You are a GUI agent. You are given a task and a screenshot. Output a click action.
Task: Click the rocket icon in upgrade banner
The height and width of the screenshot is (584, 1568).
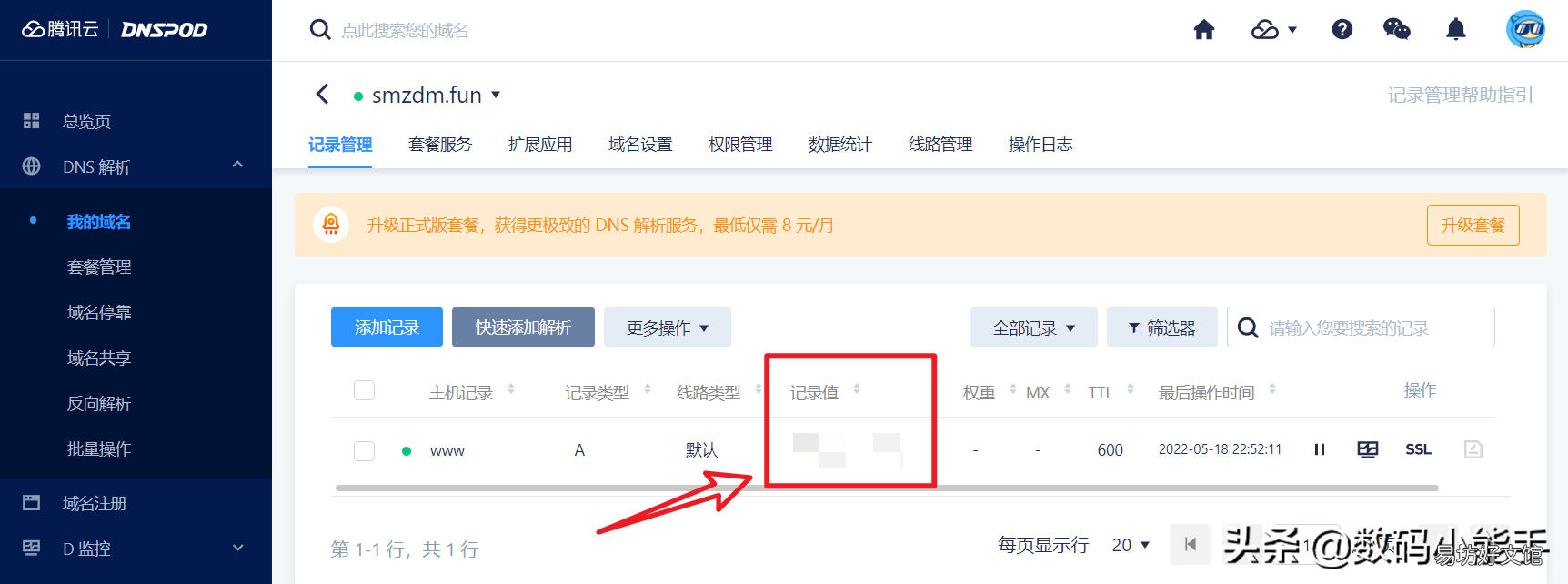(331, 225)
